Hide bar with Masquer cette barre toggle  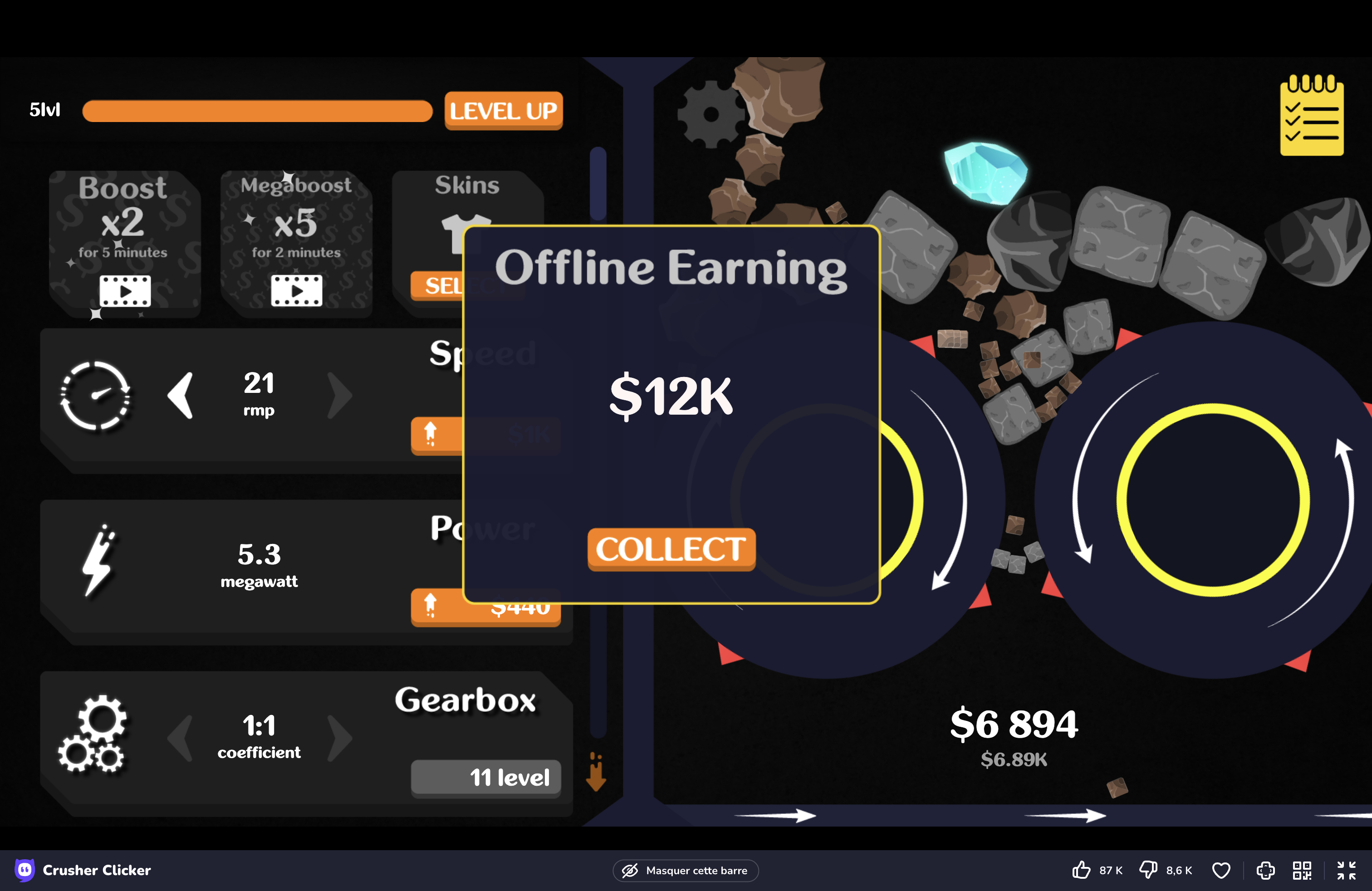[x=686, y=870]
